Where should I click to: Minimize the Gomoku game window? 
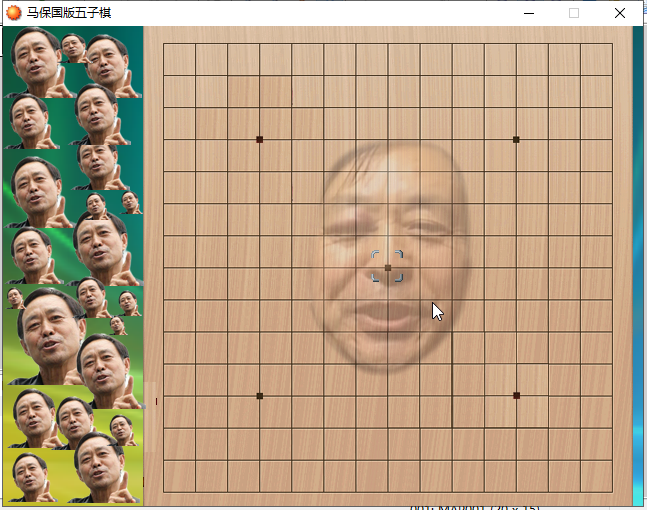click(x=529, y=13)
